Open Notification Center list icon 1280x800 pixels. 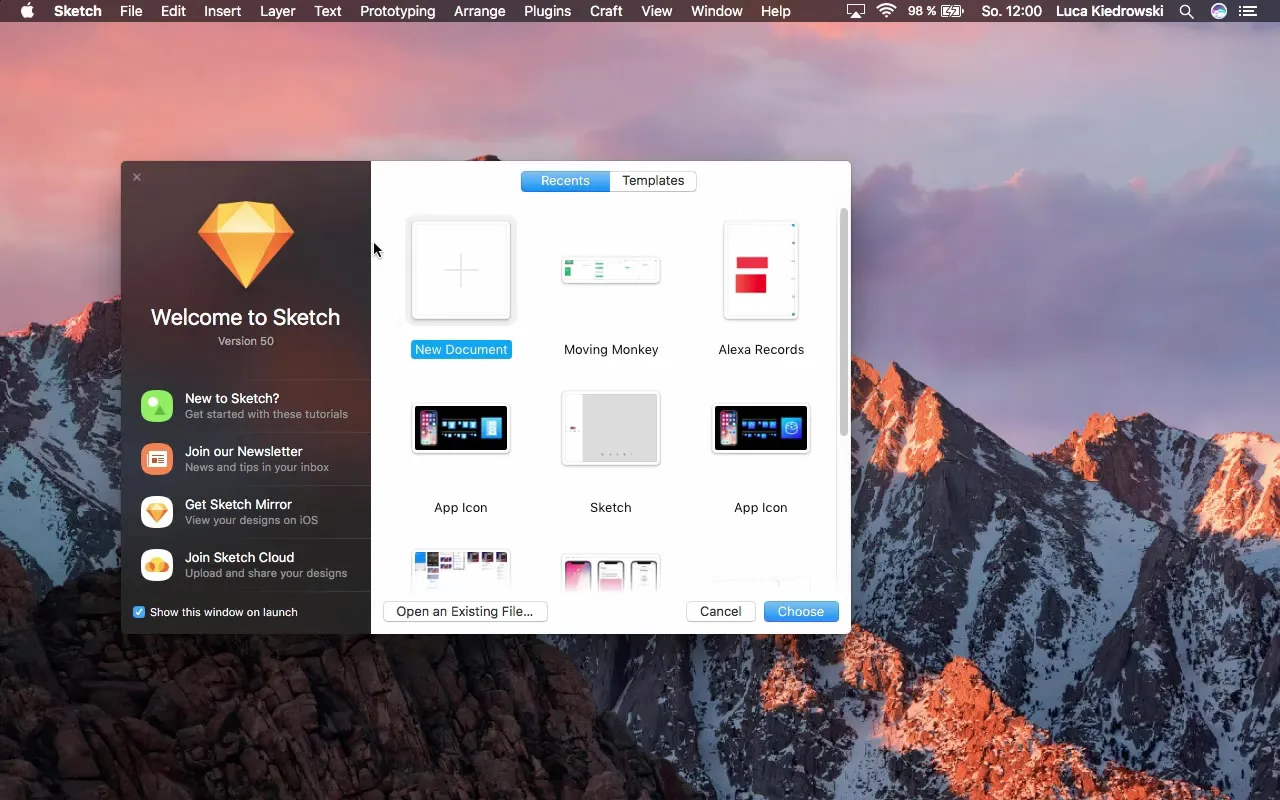coord(1250,11)
